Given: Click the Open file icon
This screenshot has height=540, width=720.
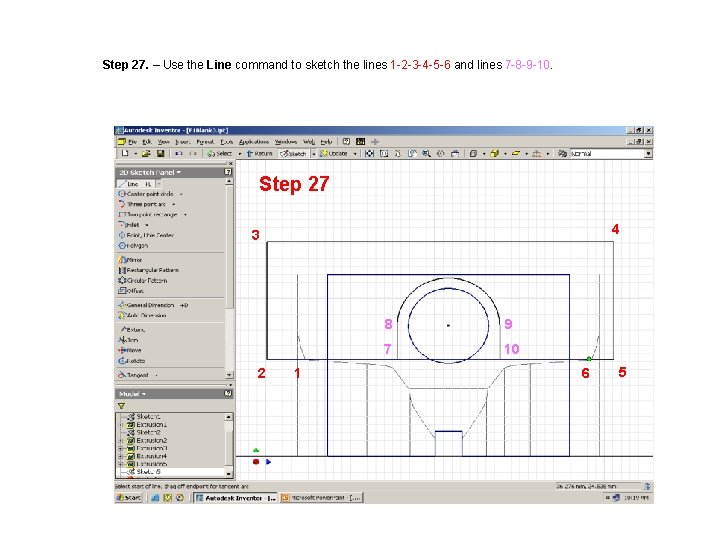Looking at the screenshot, I should pyautogui.click(x=146, y=153).
